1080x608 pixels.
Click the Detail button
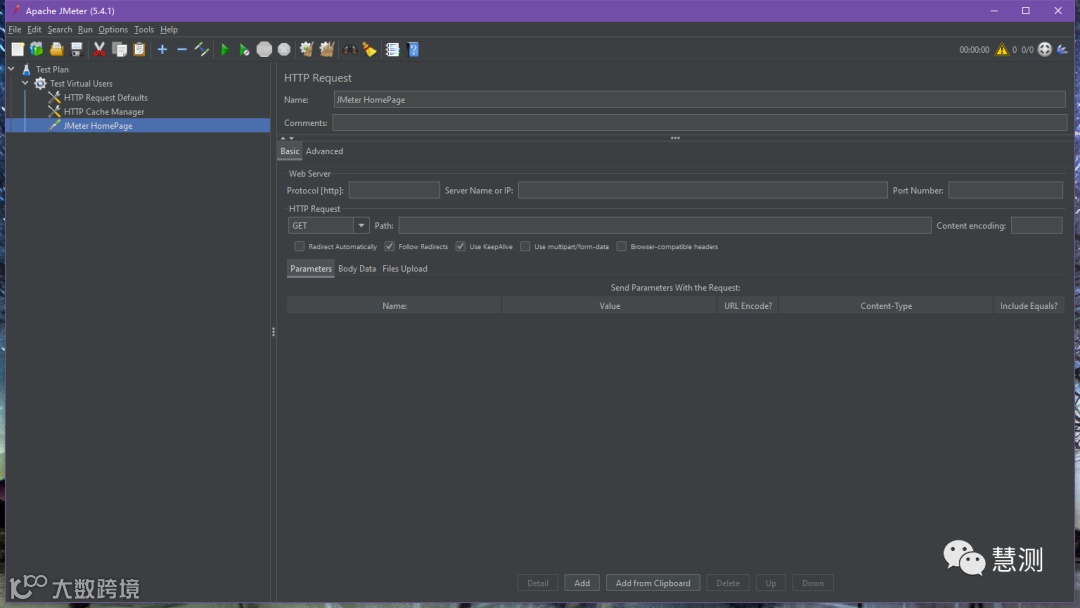pos(538,583)
